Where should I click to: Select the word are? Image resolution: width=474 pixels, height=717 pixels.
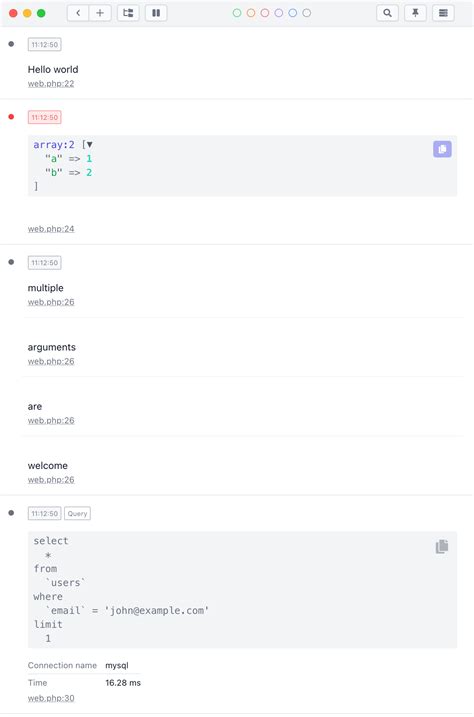point(35,407)
